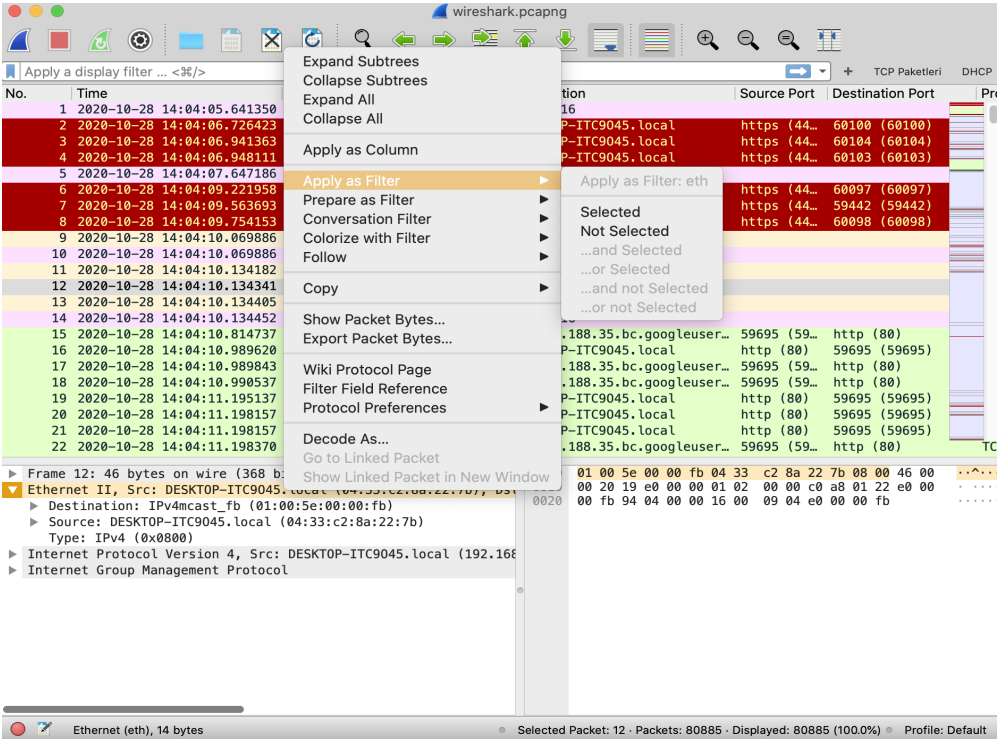Viewport: 998px width, 740px height.
Task: Toggle auto-scroll during live capture
Action: [x=605, y=40]
